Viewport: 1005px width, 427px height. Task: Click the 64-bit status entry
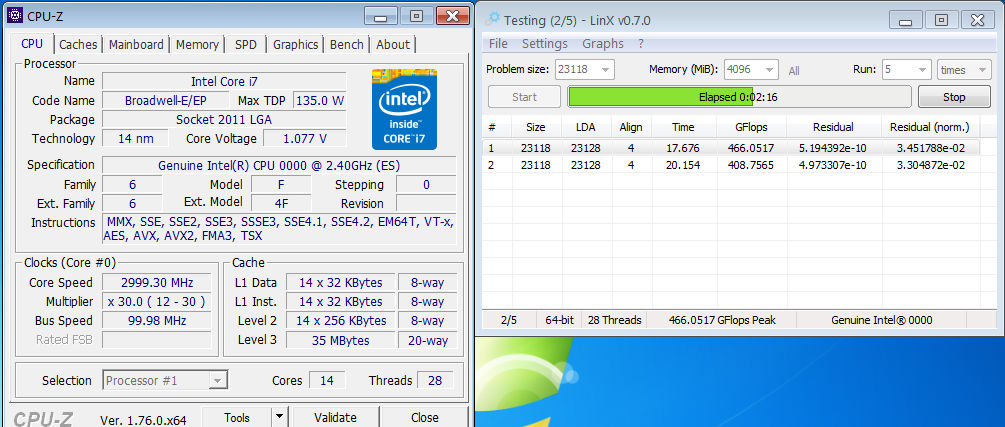(560, 320)
